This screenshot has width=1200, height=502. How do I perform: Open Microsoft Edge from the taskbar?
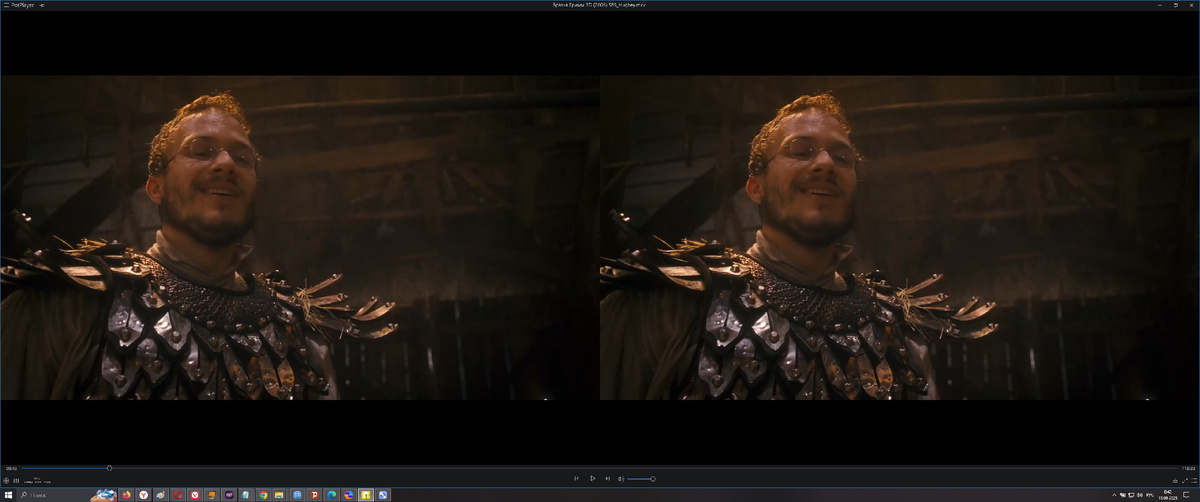coord(332,495)
